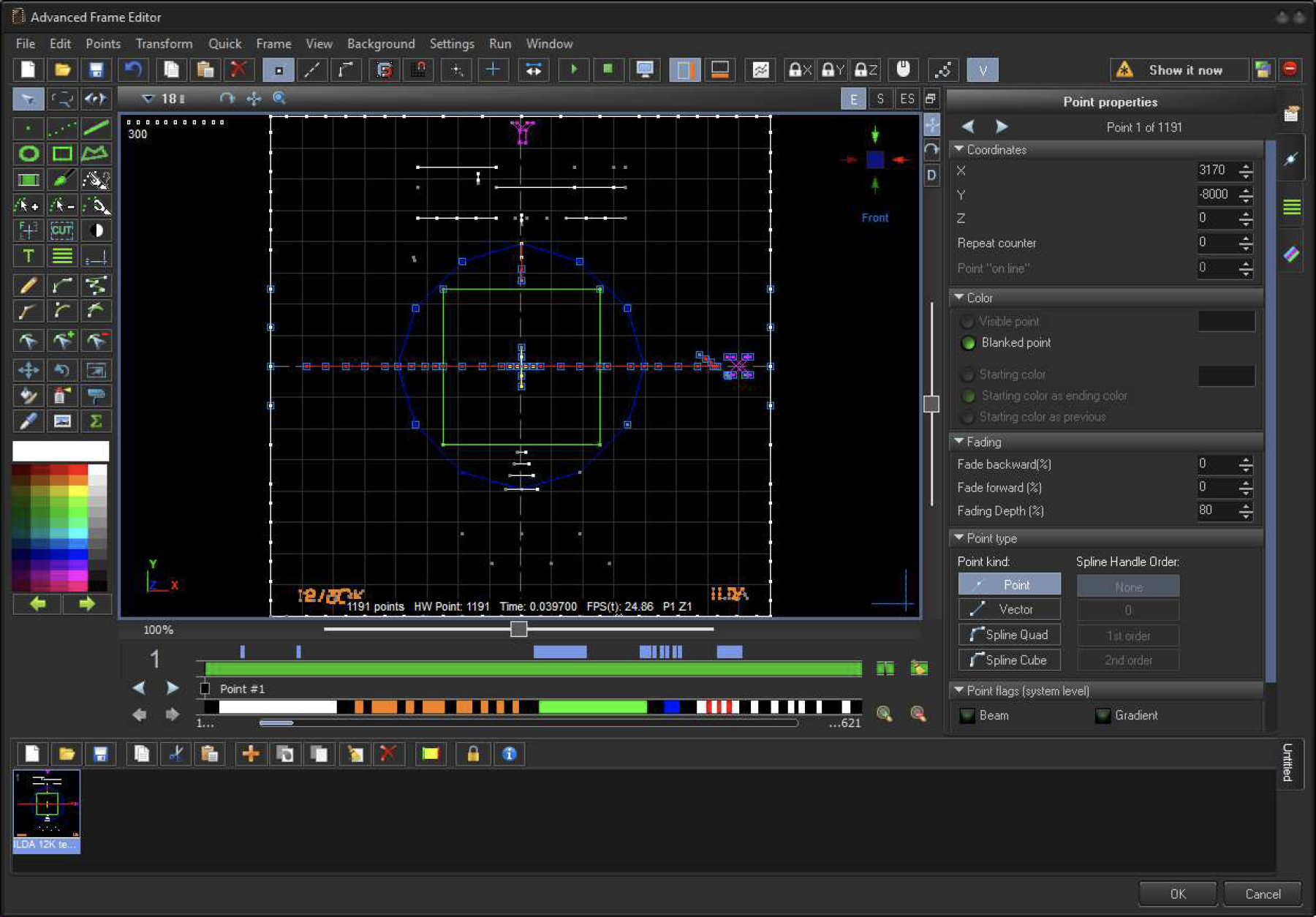Image resolution: width=1316 pixels, height=917 pixels.
Task: Set point kind to Spline Cube
Action: [1009, 660]
